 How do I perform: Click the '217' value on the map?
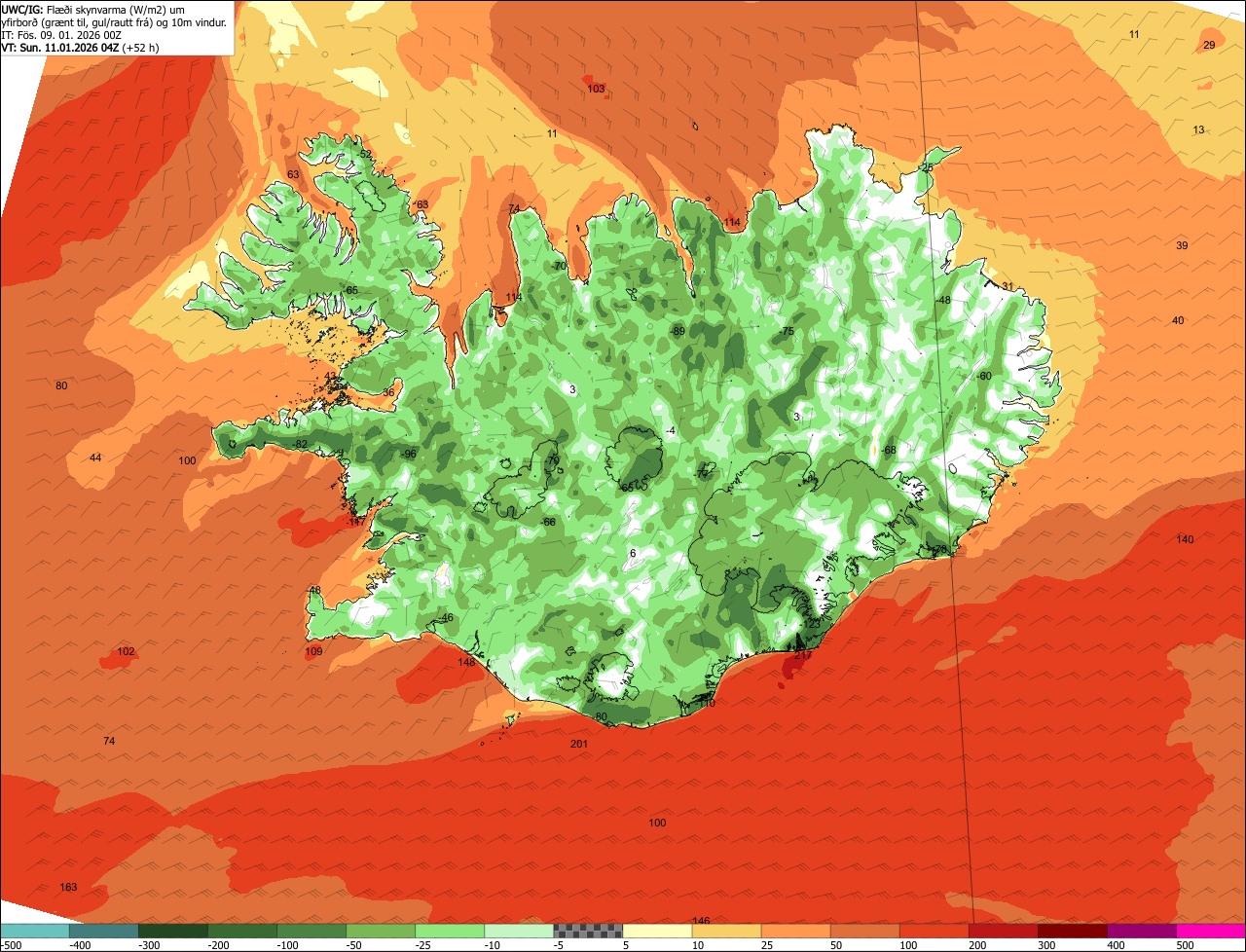click(803, 655)
